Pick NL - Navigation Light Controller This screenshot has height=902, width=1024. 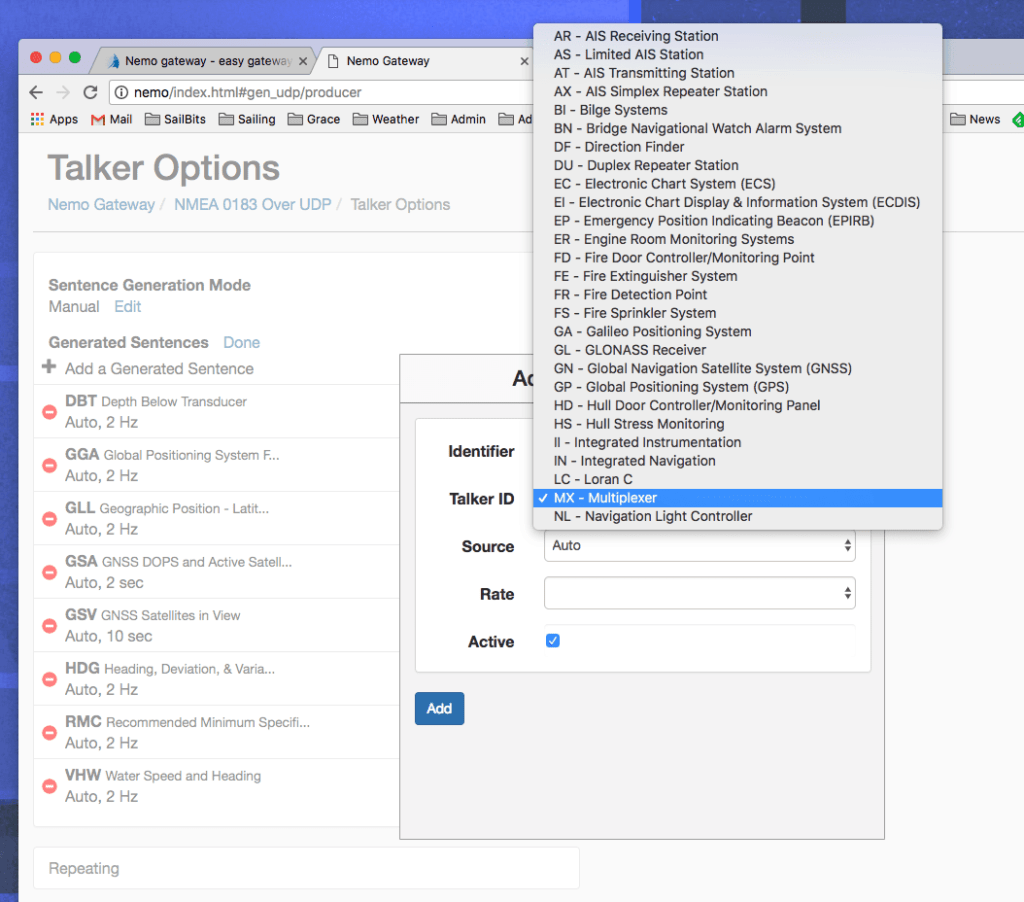[737, 516]
